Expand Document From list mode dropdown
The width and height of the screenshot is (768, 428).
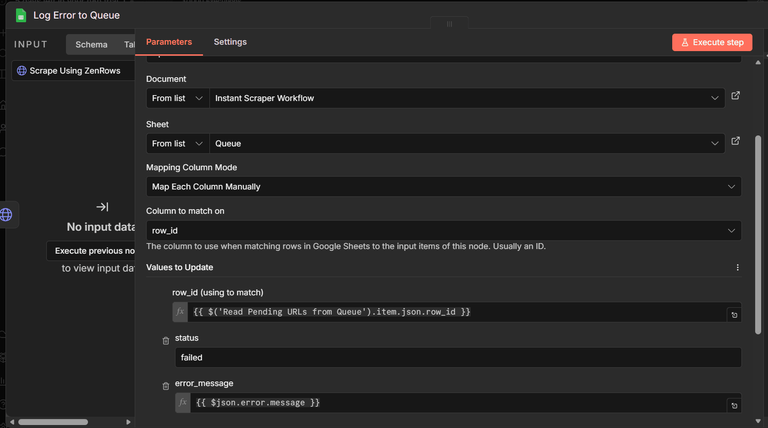(x=177, y=98)
